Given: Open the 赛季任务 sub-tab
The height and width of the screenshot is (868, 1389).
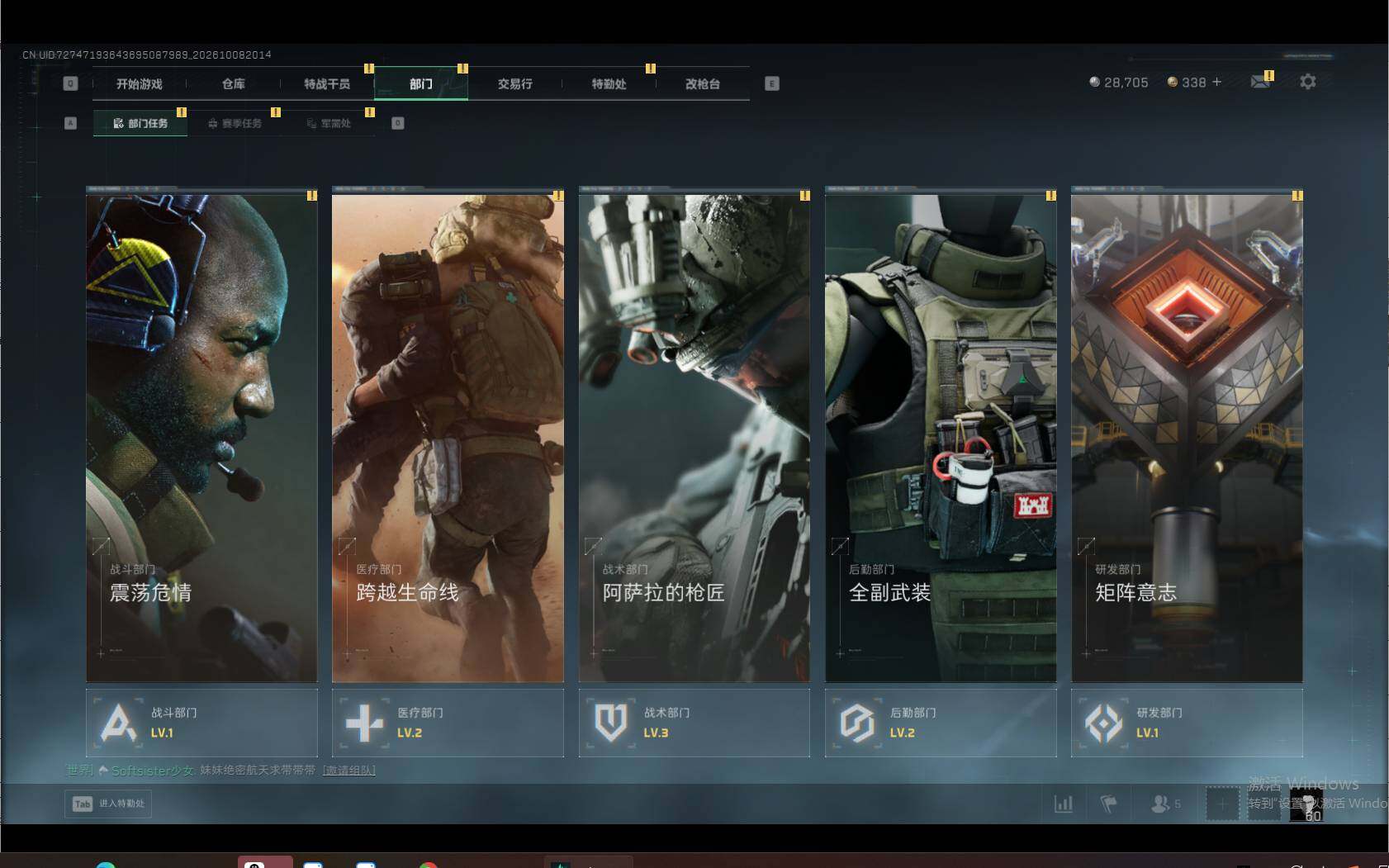Looking at the screenshot, I should click(x=235, y=123).
